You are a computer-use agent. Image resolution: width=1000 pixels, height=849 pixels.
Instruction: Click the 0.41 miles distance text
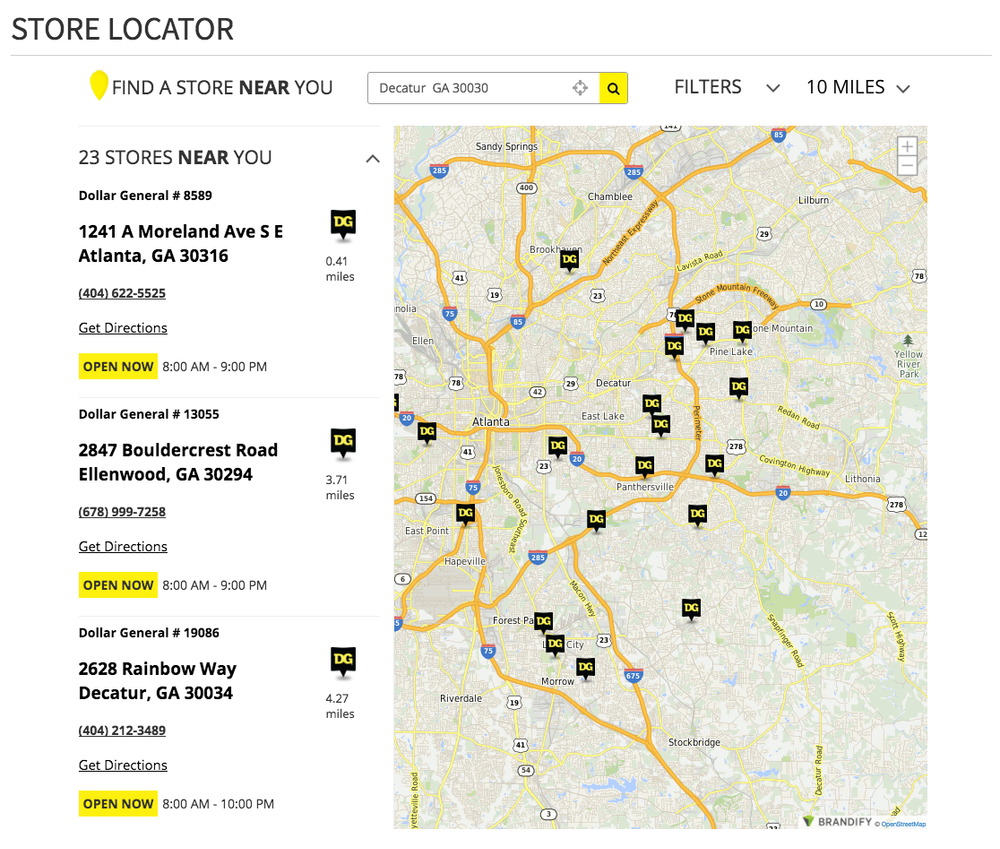pyautogui.click(x=340, y=269)
